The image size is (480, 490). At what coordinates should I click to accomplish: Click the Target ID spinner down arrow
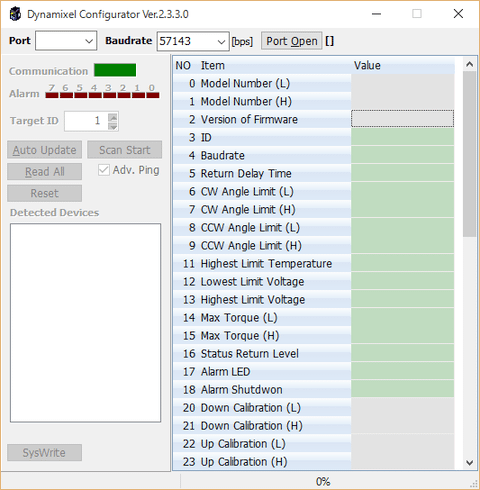pos(113,126)
